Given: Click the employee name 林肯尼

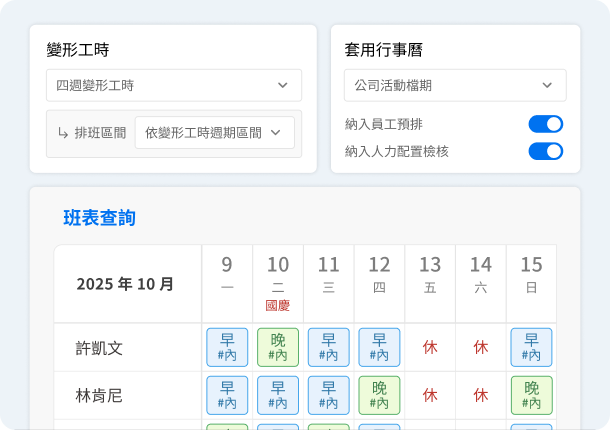Looking at the screenshot, I should coord(99,396).
